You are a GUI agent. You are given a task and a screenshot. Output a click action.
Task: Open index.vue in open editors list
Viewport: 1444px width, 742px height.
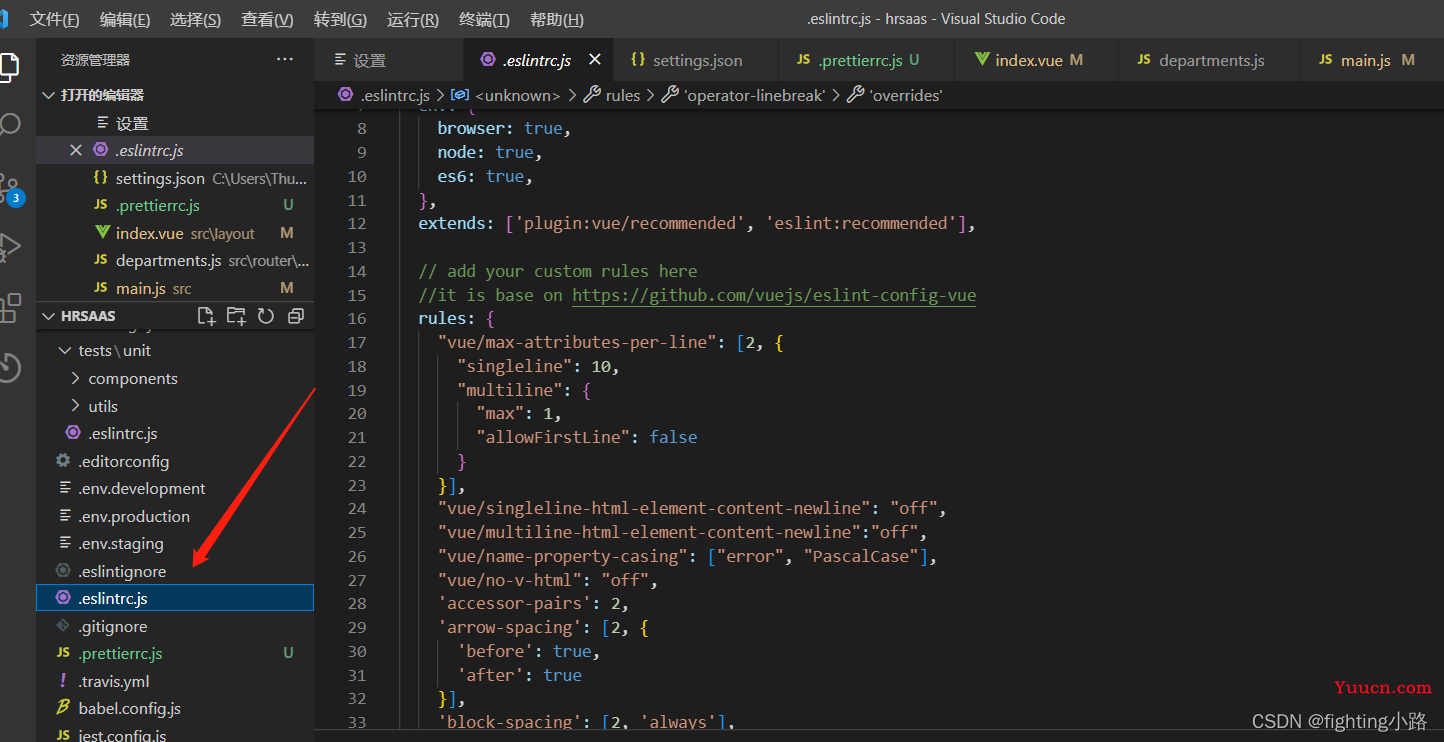[175, 233]
